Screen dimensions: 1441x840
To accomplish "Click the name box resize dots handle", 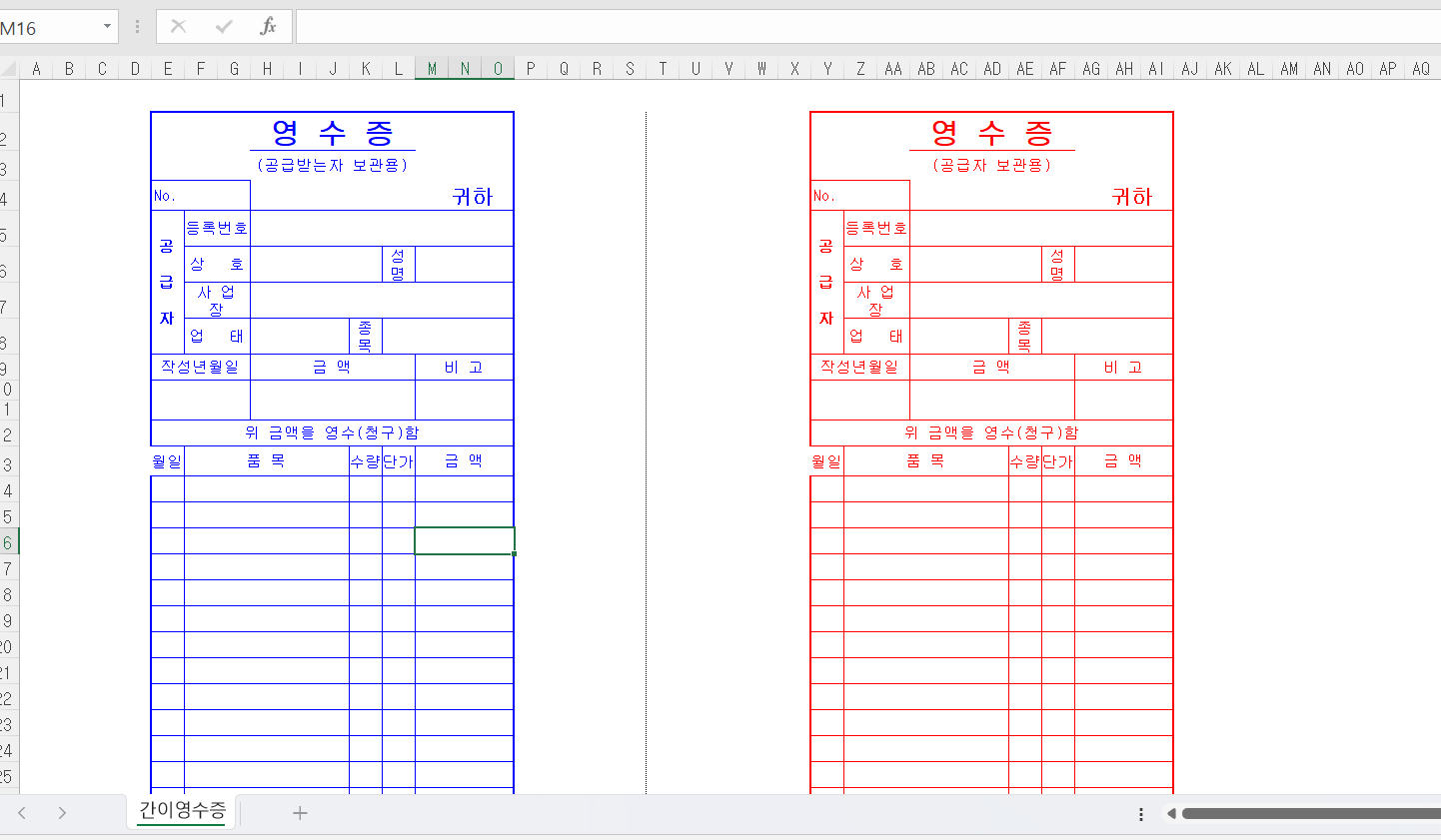I will pos(137,27).
